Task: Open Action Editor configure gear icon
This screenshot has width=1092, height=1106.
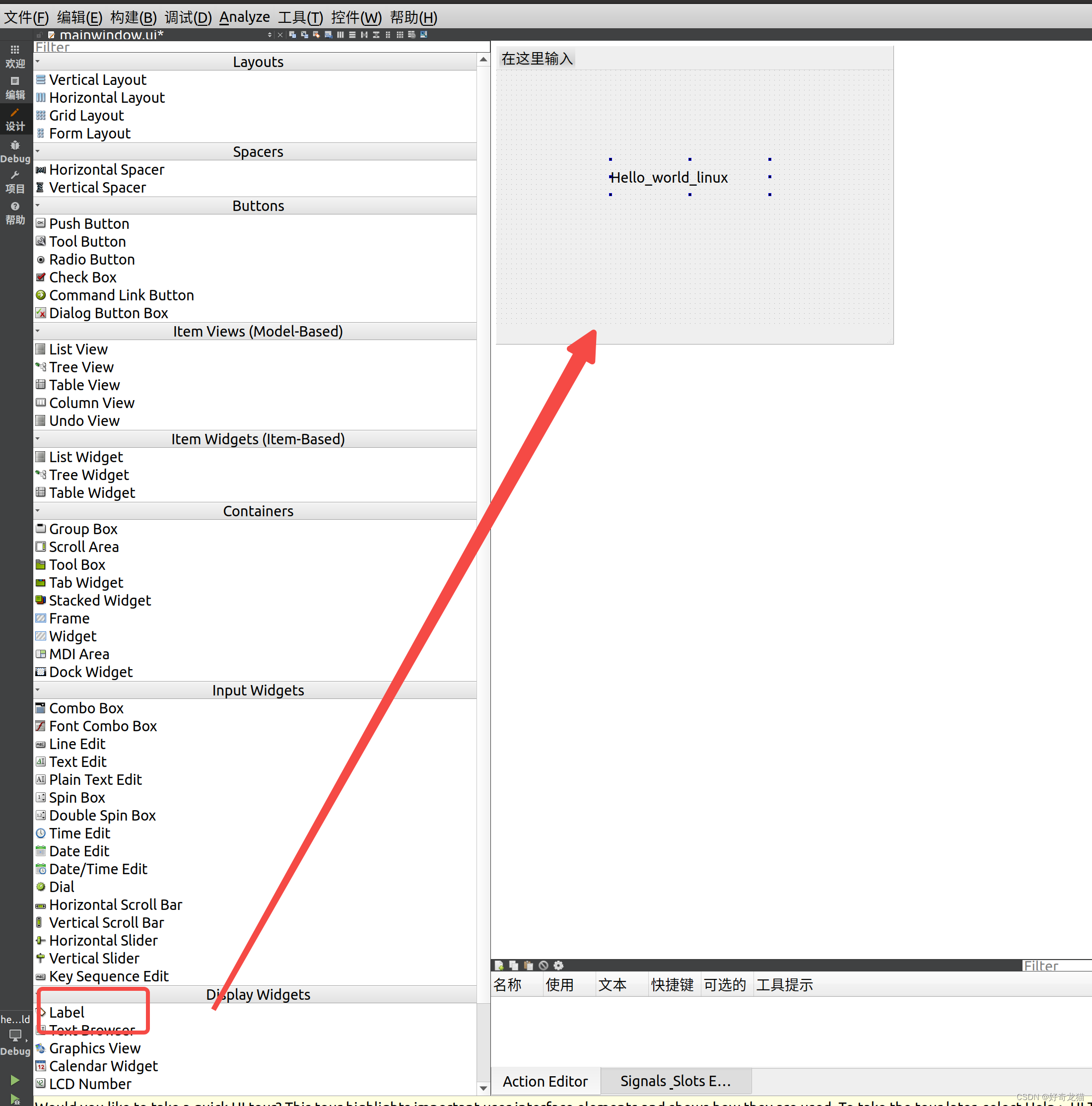Action: pyautogui.click(x=558, y=966)
